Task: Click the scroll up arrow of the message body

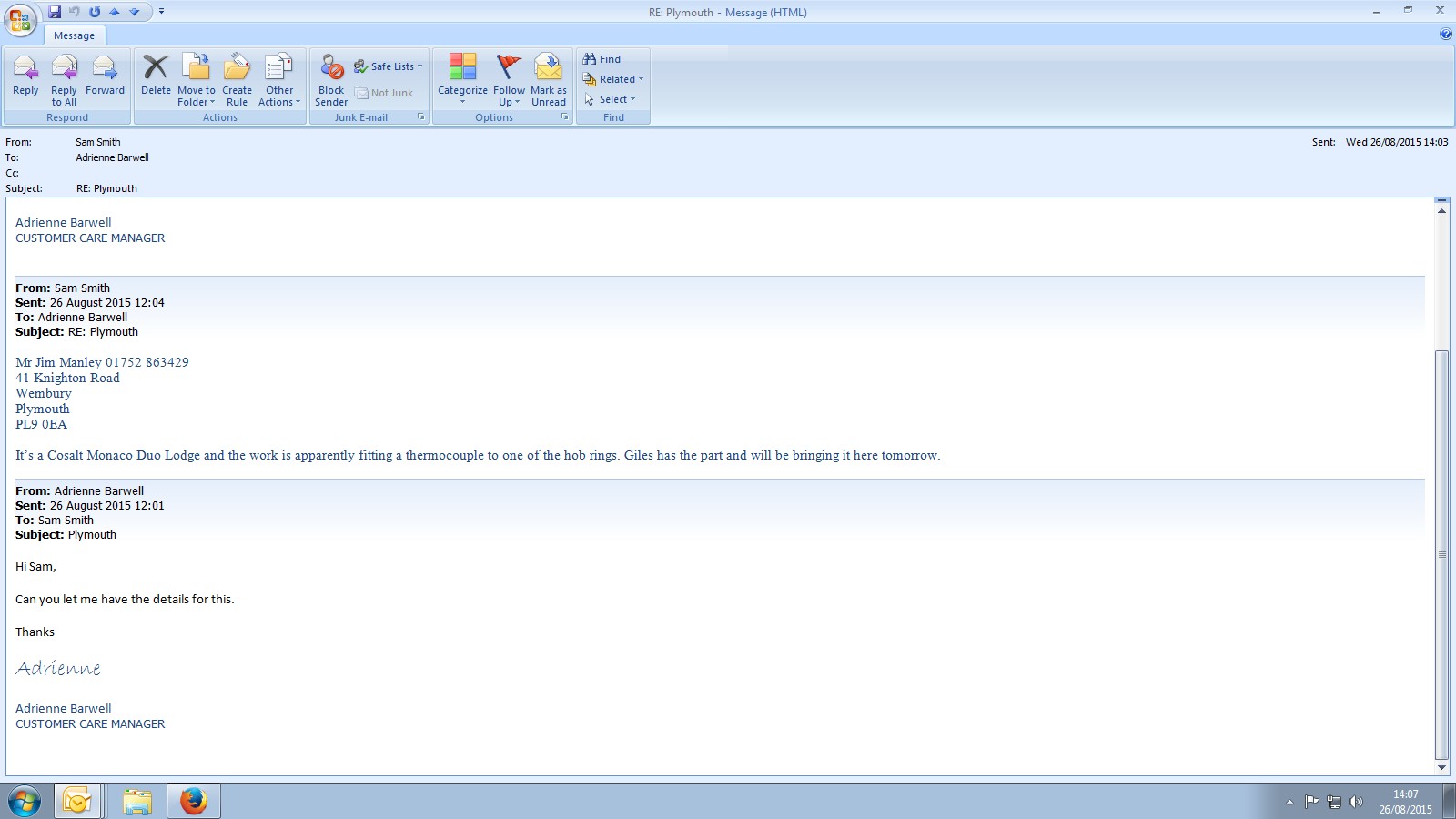Action: click(1441, 211)
